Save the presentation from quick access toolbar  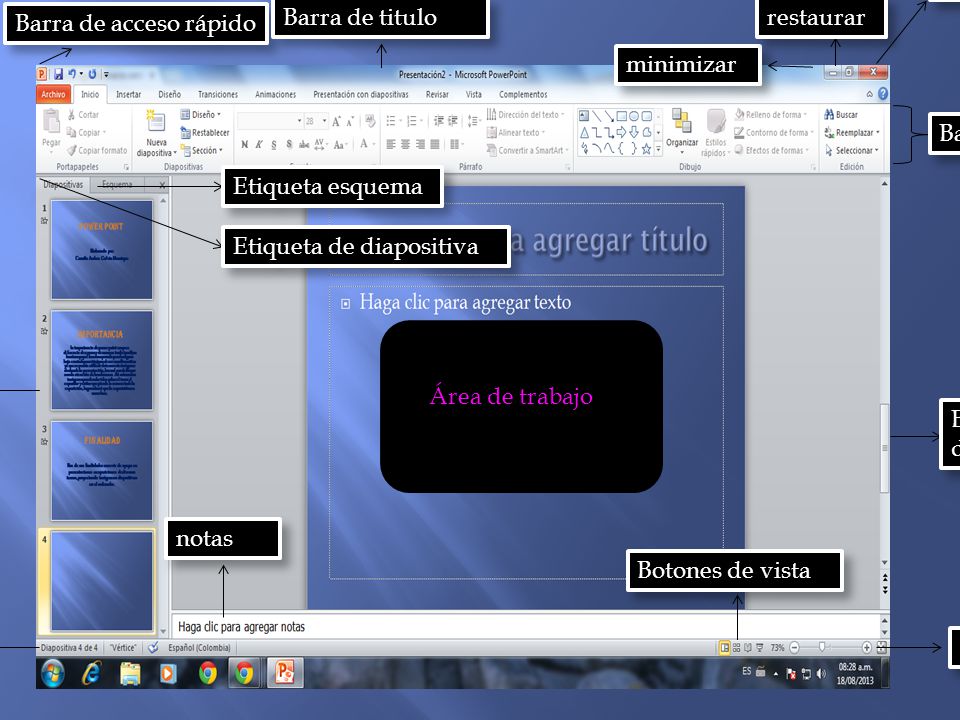pos(59,74)
